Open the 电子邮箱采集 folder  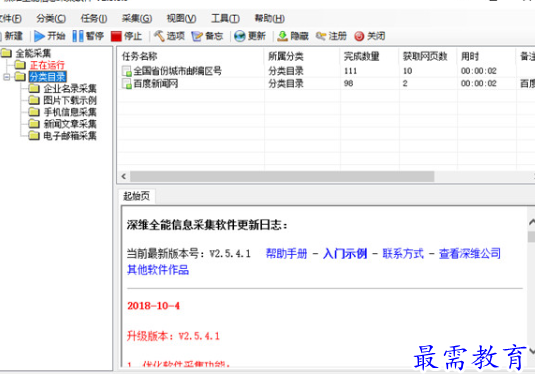click(70, 136)
